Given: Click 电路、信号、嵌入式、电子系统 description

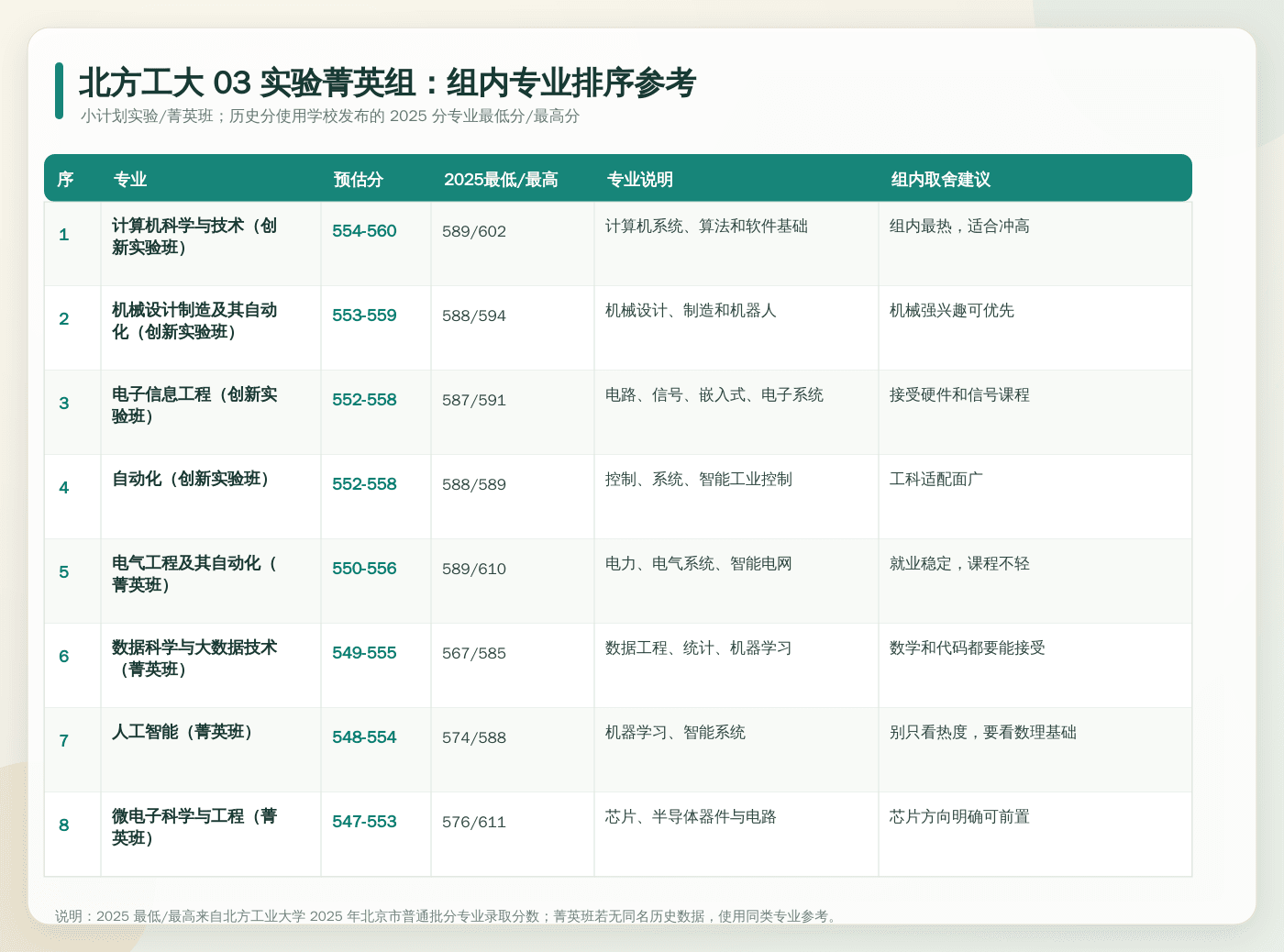Looking at the screenshot, I should 714,395.
